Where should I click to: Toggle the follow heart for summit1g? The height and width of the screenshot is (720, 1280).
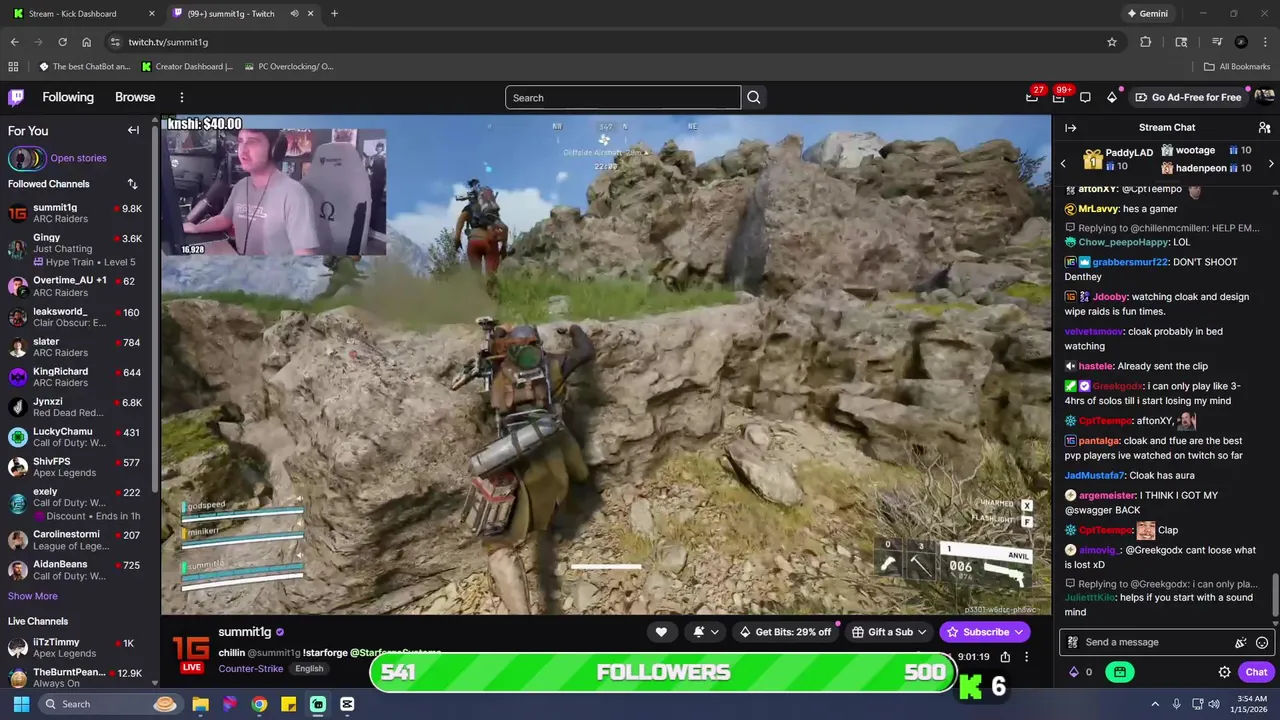pos(661,632)
